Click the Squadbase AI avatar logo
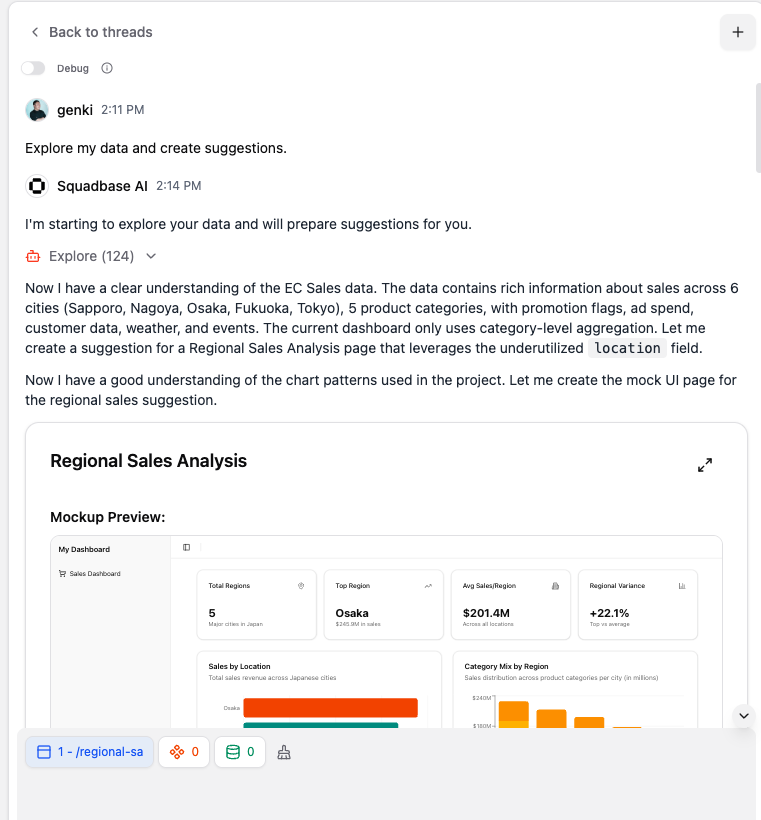 click(37, 186)
